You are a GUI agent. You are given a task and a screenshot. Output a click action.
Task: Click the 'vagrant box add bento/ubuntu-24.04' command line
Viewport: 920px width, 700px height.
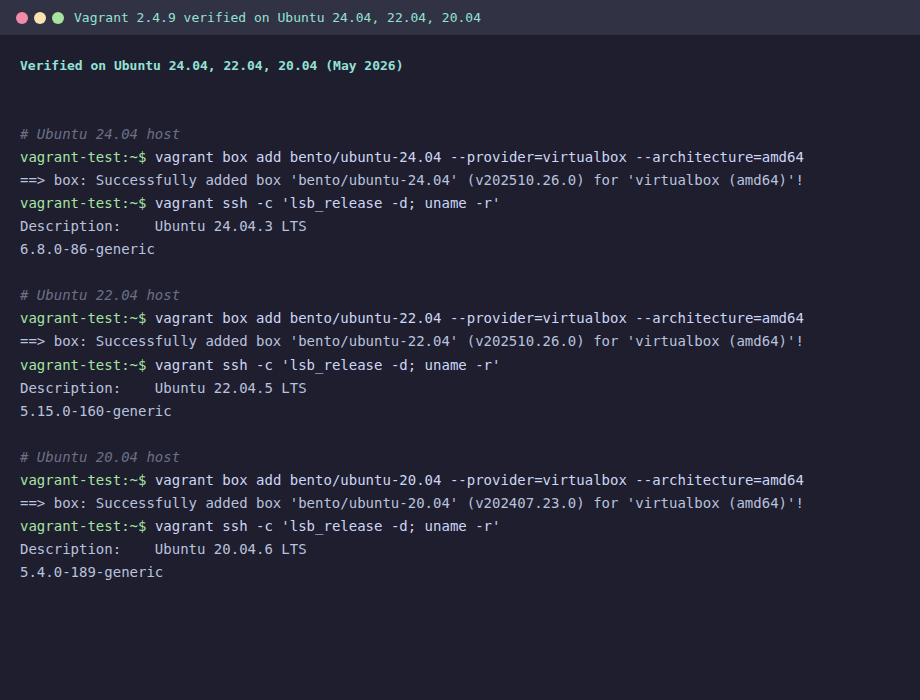coord(412,157)
